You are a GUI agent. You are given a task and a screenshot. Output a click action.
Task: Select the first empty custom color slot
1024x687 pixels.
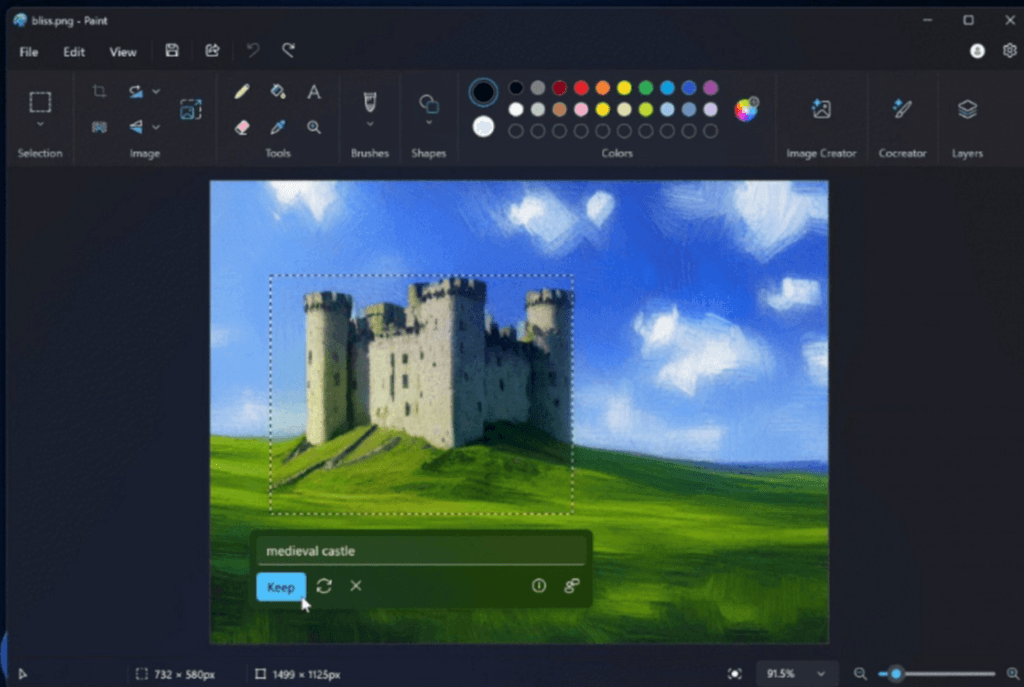pos(516,131)
